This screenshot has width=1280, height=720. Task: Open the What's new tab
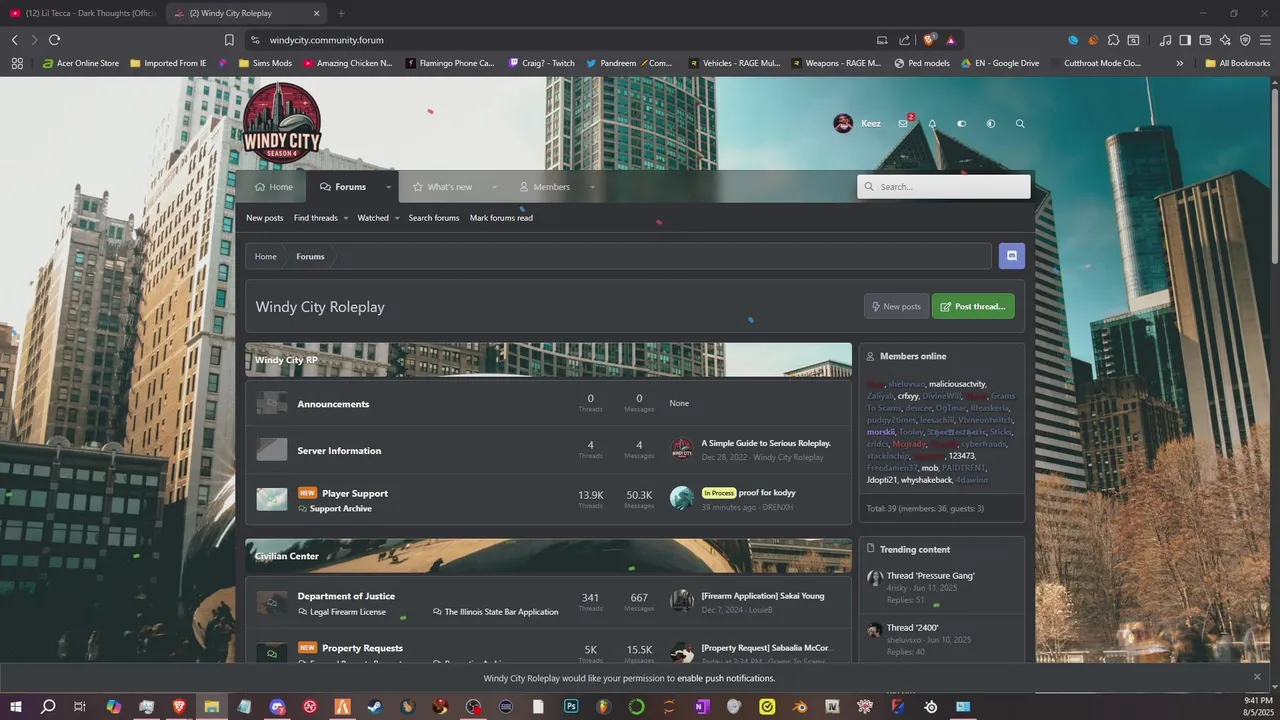[442, 187]
